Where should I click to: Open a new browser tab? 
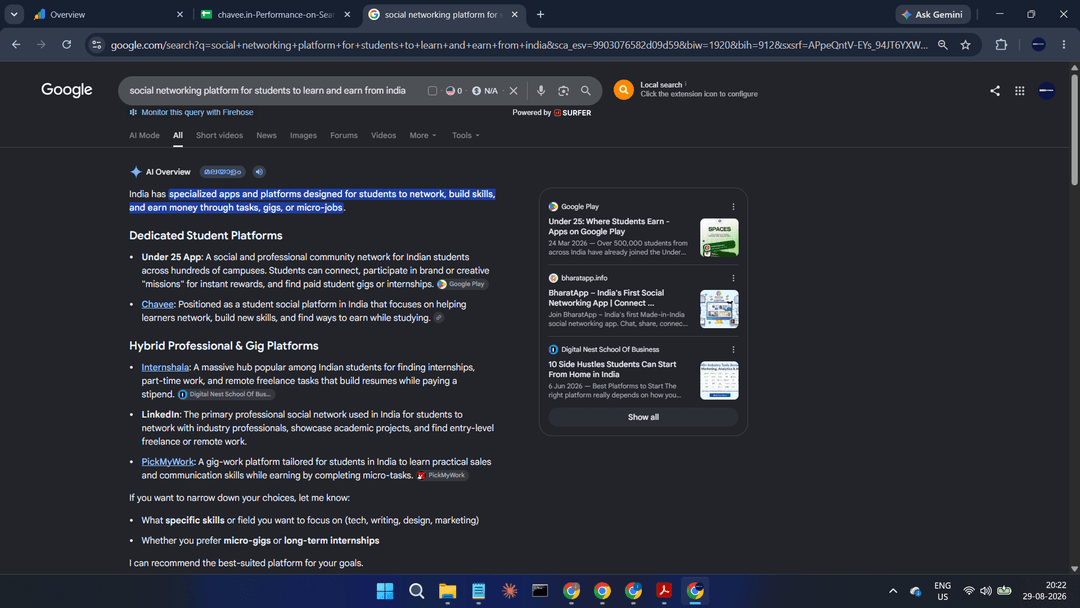(x=541, y=14)
